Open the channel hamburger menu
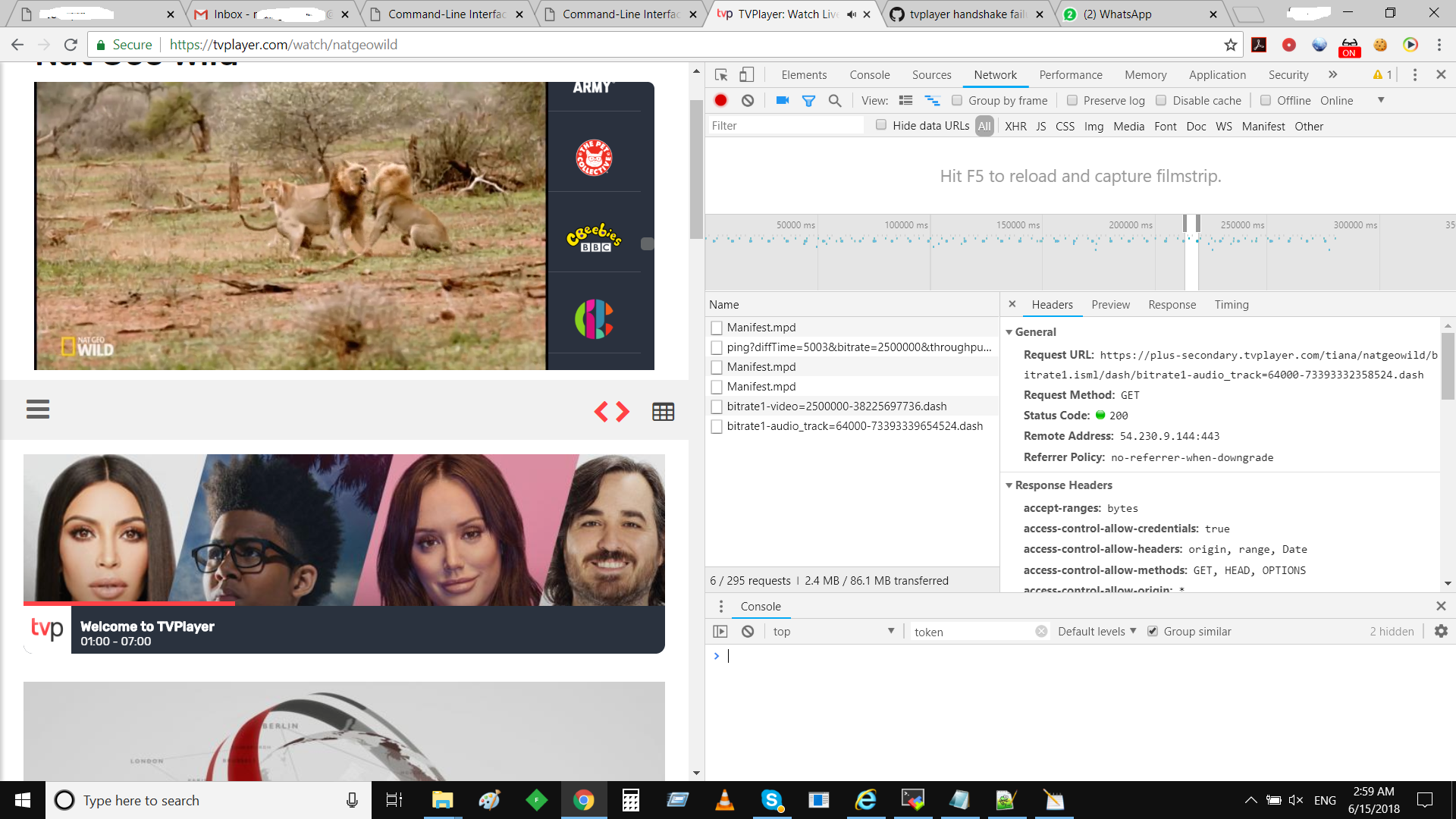 [x=38, y=409]
